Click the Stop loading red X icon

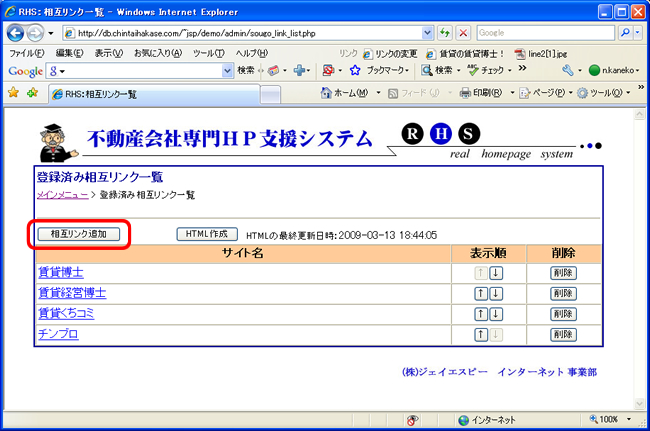click(x=464, y=32)
